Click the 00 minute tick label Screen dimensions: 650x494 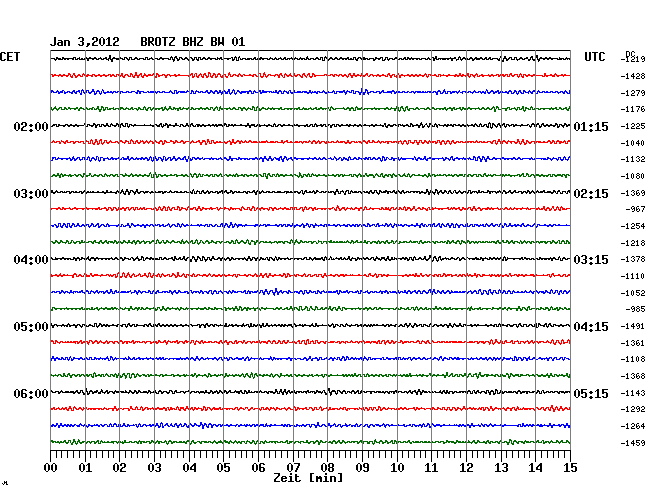(51, 467)
